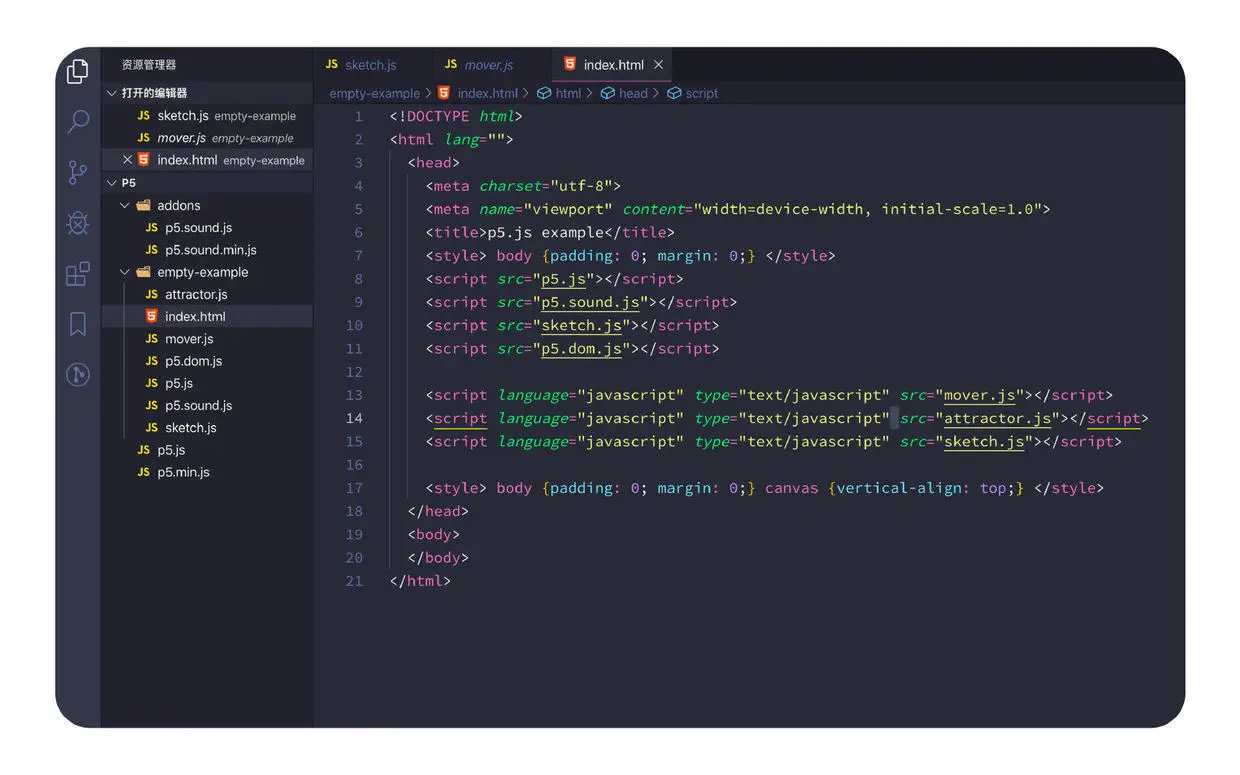1240x775 pixels.
Task: Click line number 1 in the gutter
Action: (359, 116)
